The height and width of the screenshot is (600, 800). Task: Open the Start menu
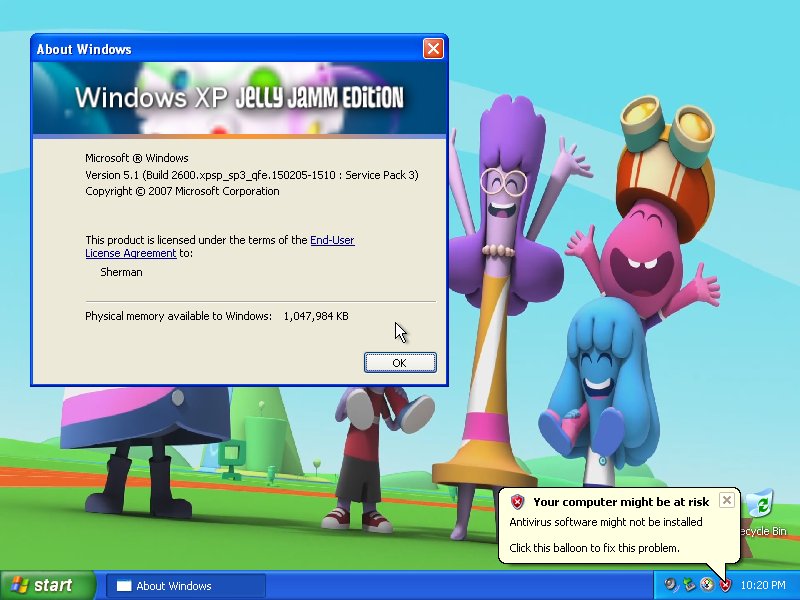click(x=47, y=585)
